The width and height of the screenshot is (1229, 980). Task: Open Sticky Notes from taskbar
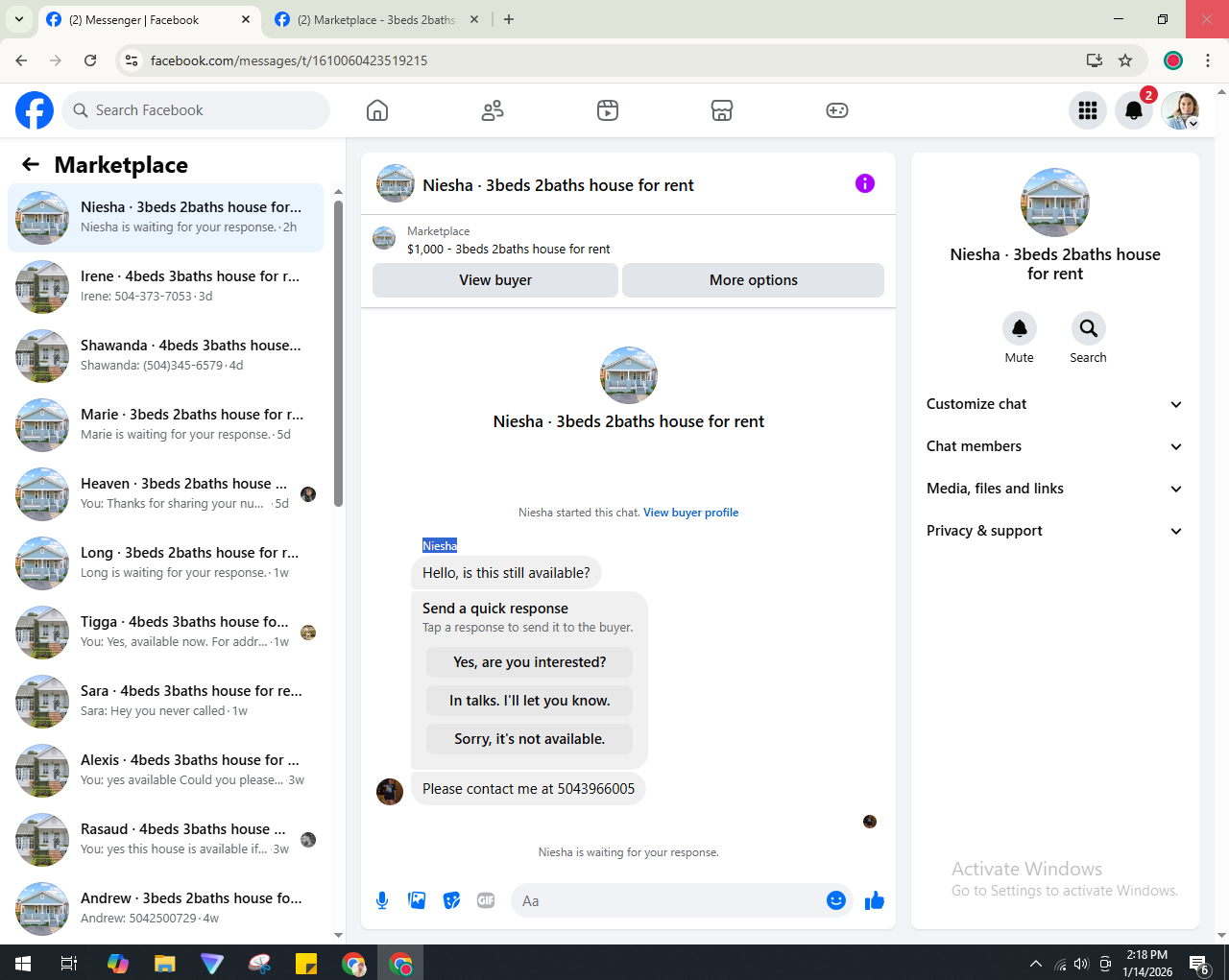(x=306, y=963)
